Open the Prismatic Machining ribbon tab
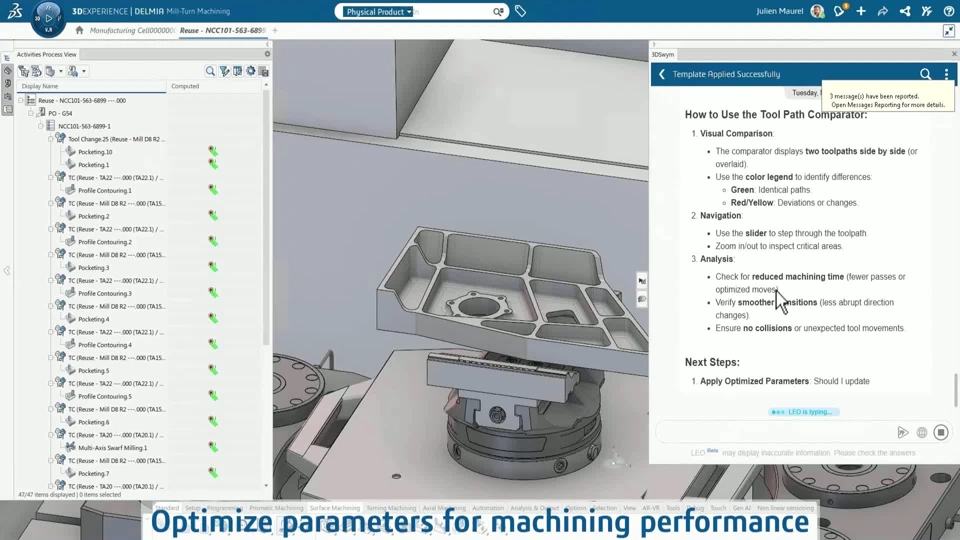 [276, 508]
